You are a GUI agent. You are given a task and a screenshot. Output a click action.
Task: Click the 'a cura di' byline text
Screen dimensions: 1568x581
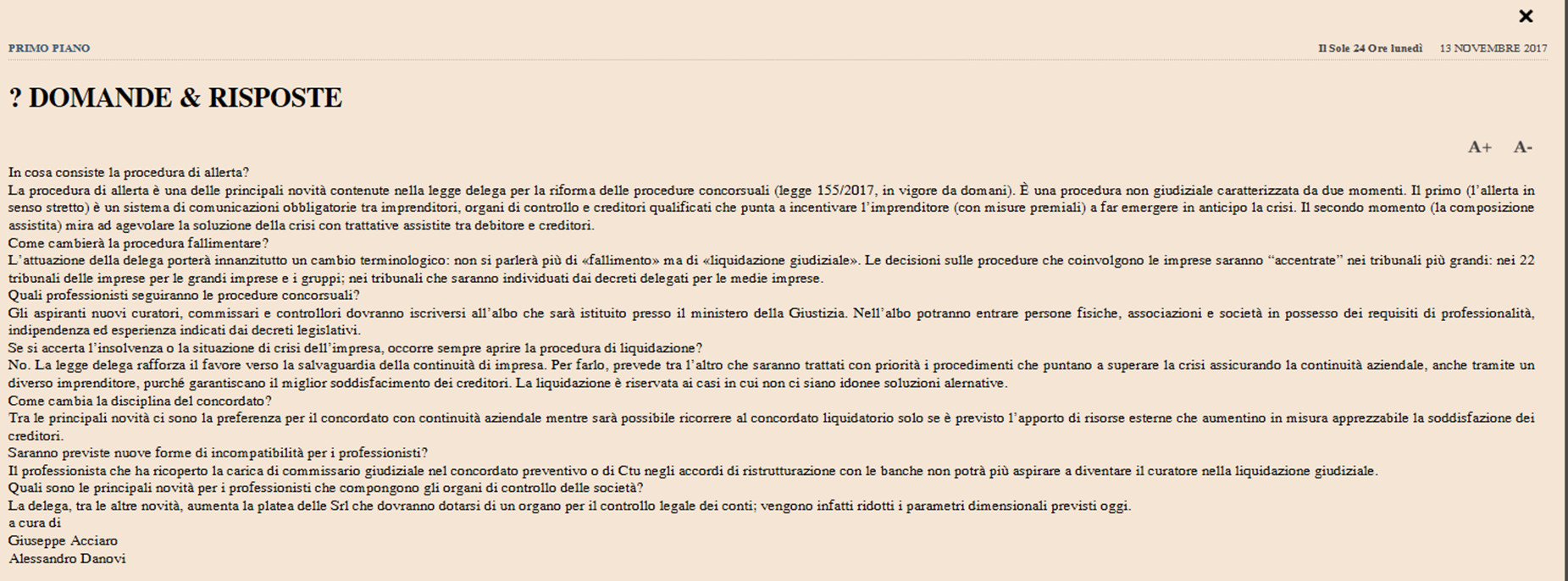pos(35,523)
